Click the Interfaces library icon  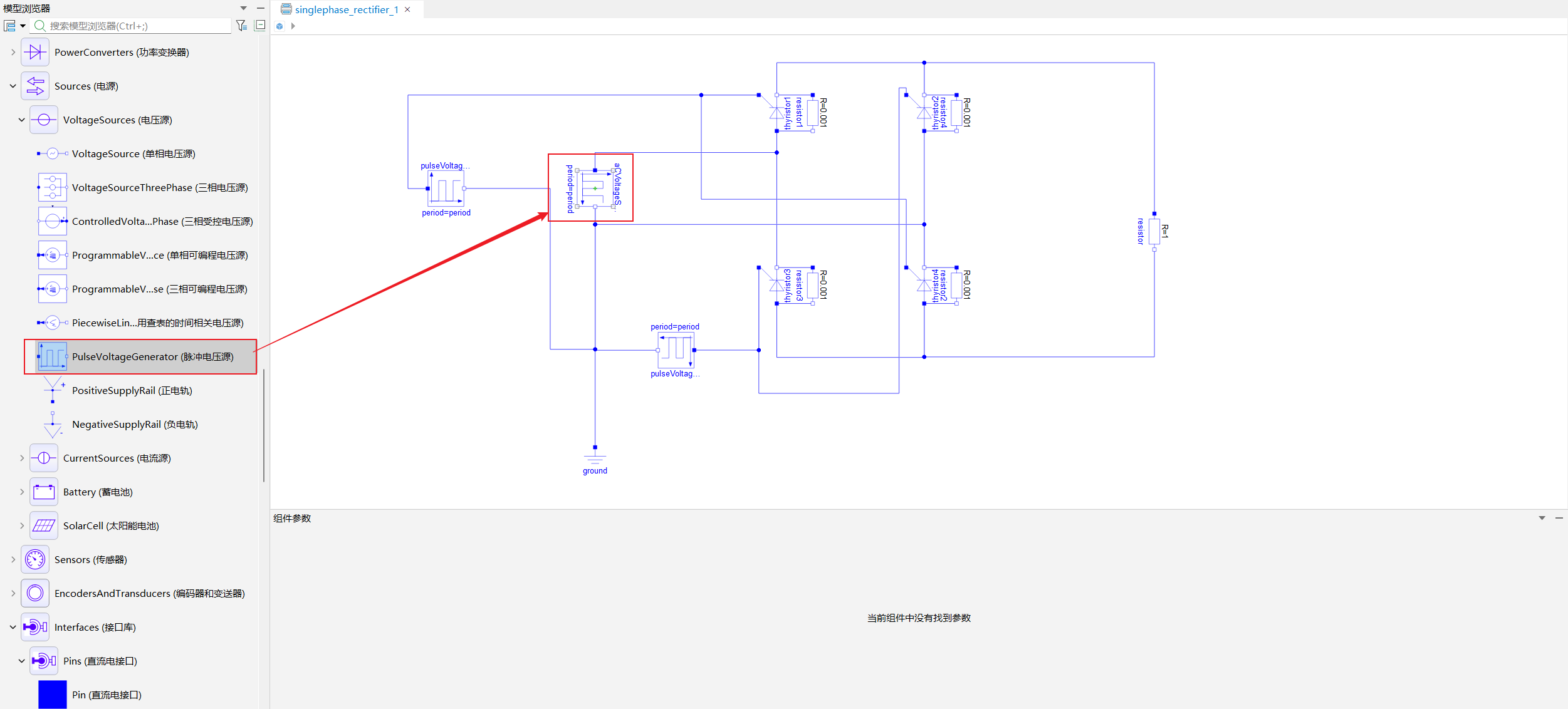pyautogui.click(x=35, y=627)
